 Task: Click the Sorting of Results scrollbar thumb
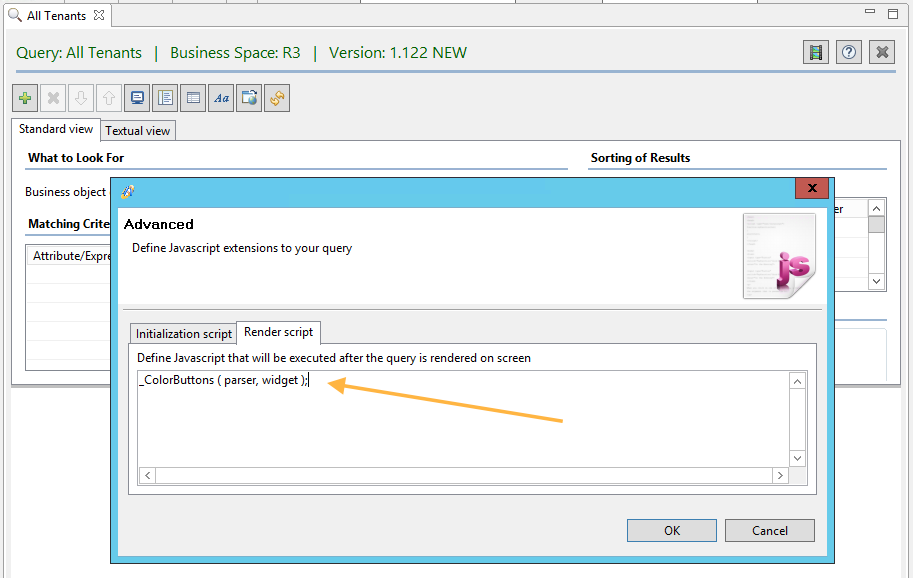click(876, 224)
